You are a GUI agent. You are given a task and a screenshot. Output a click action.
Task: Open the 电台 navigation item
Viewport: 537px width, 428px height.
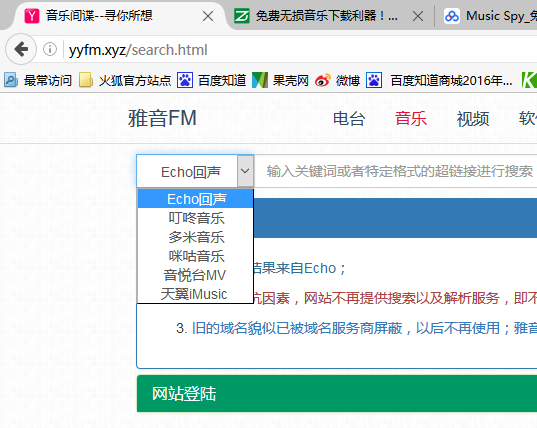click(x=349, y=119)
